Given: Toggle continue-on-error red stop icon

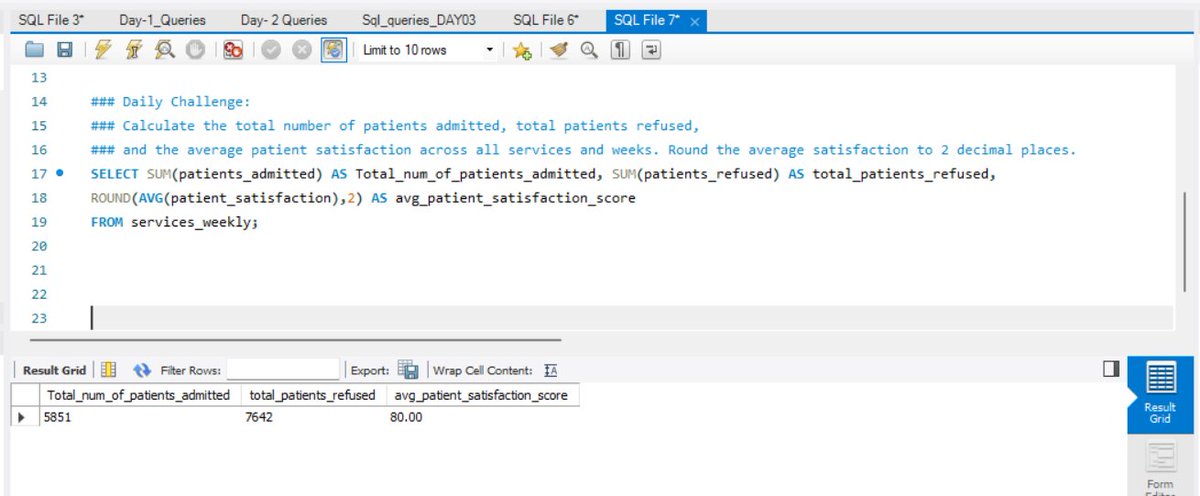Looking at the screenshot, I should (234, 50).
